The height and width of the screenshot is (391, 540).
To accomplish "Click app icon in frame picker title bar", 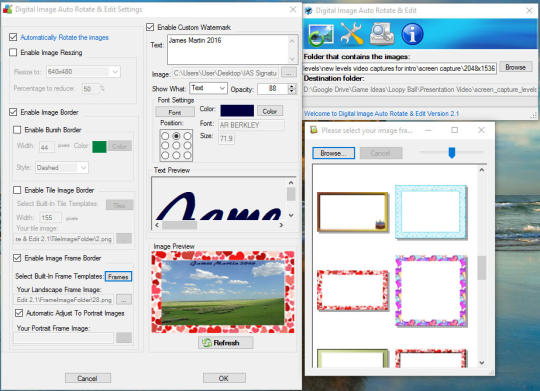I will (x=313, y=130).
